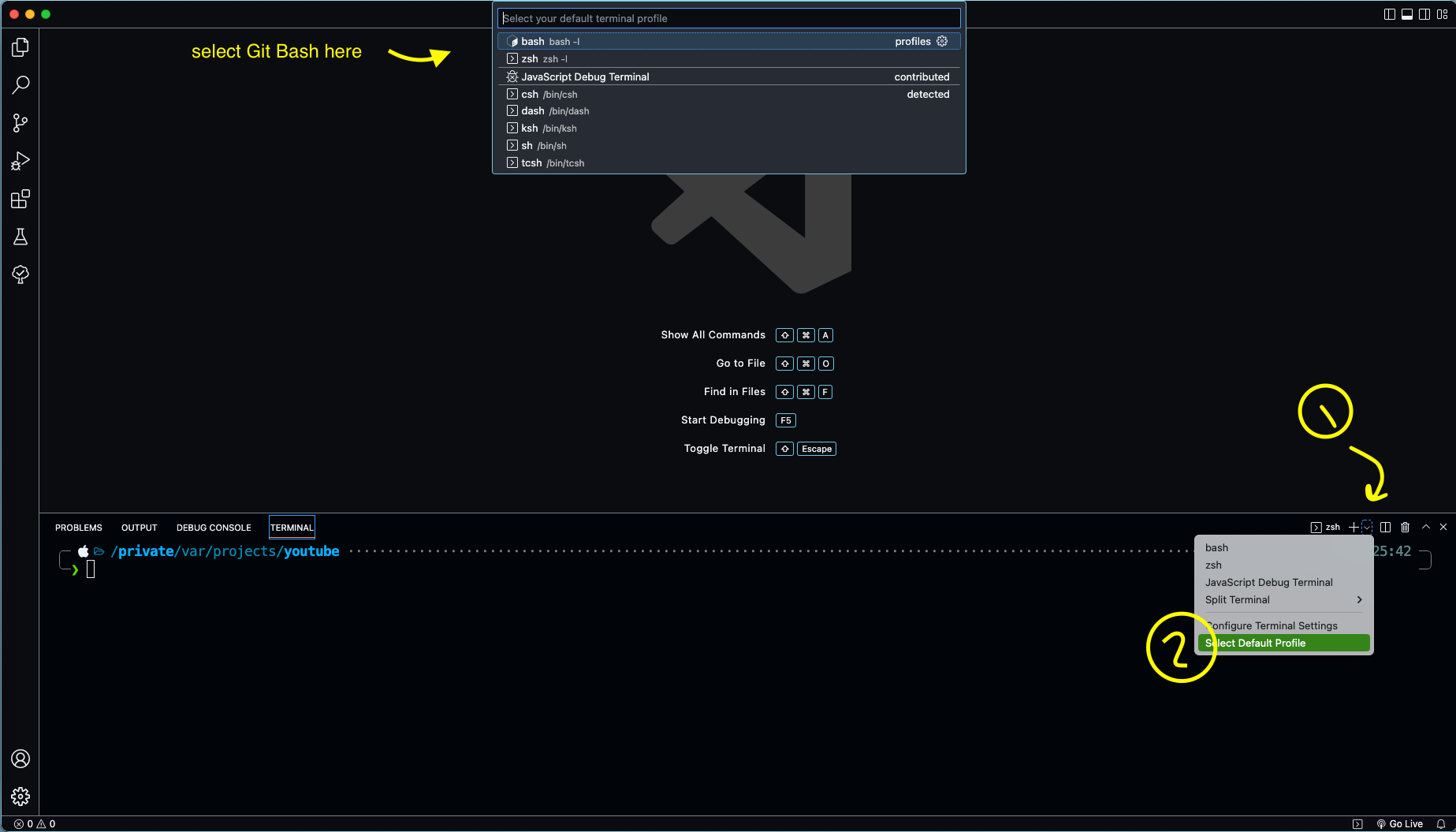Expand the Split Terminal submenu
Screen dimensions: 1456x832
point(1283,599)
